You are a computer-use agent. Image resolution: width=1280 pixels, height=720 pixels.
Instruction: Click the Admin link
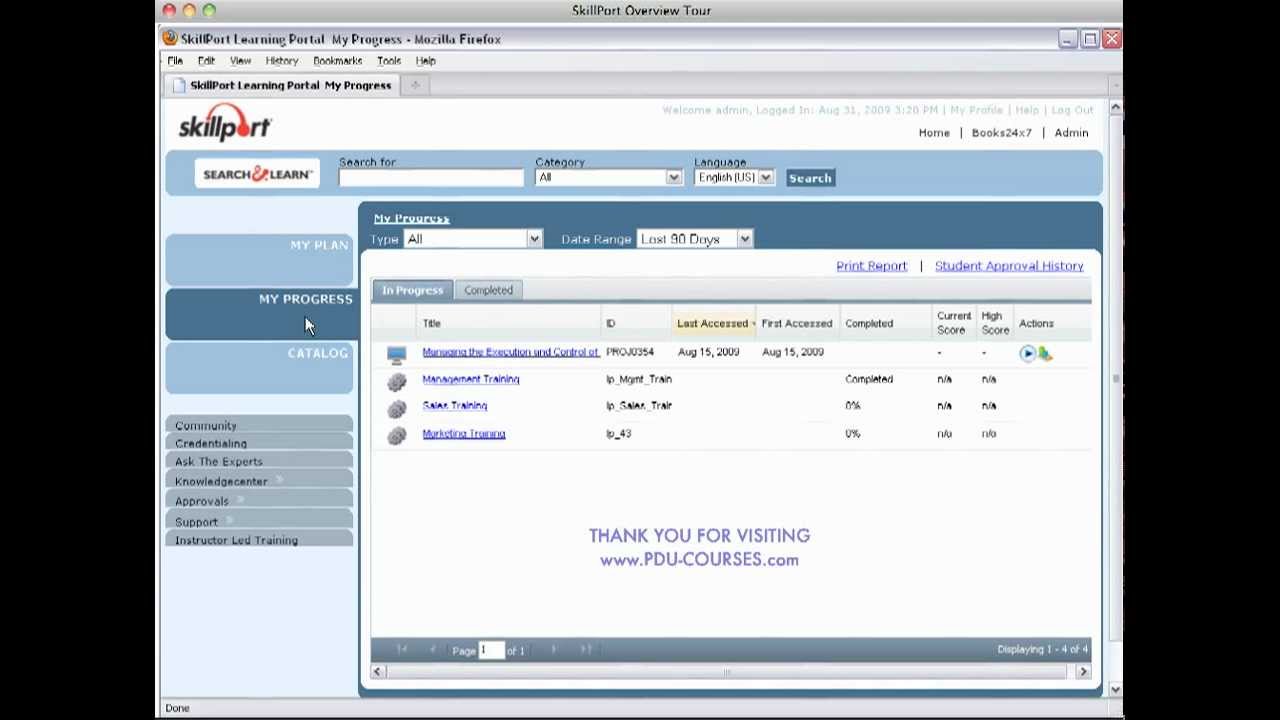[1071, 133]
